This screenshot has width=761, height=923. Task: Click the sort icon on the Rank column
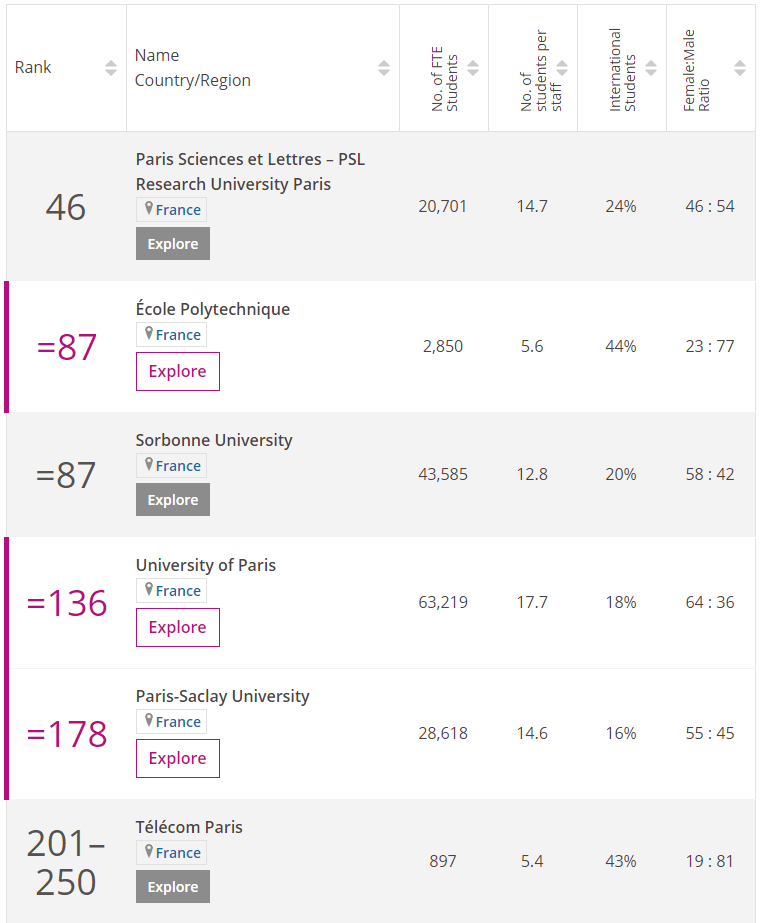(x=110, y=67)
